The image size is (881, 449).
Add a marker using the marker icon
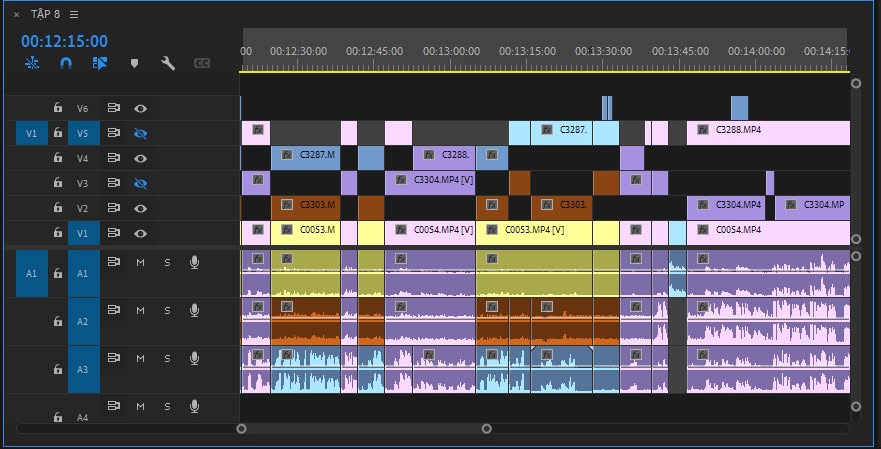click(134, 63)
